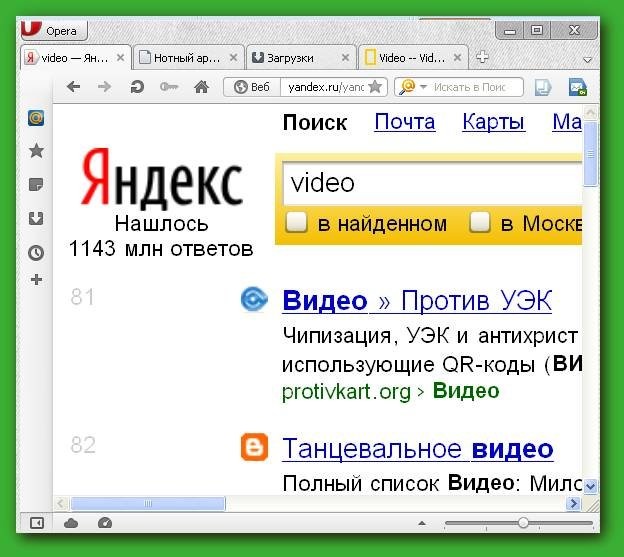Image resolution: width=624 pixels, height=557 pixels.
Task: Close the 'Video -- Vid...' tab
Action: (x=458, y=58)
